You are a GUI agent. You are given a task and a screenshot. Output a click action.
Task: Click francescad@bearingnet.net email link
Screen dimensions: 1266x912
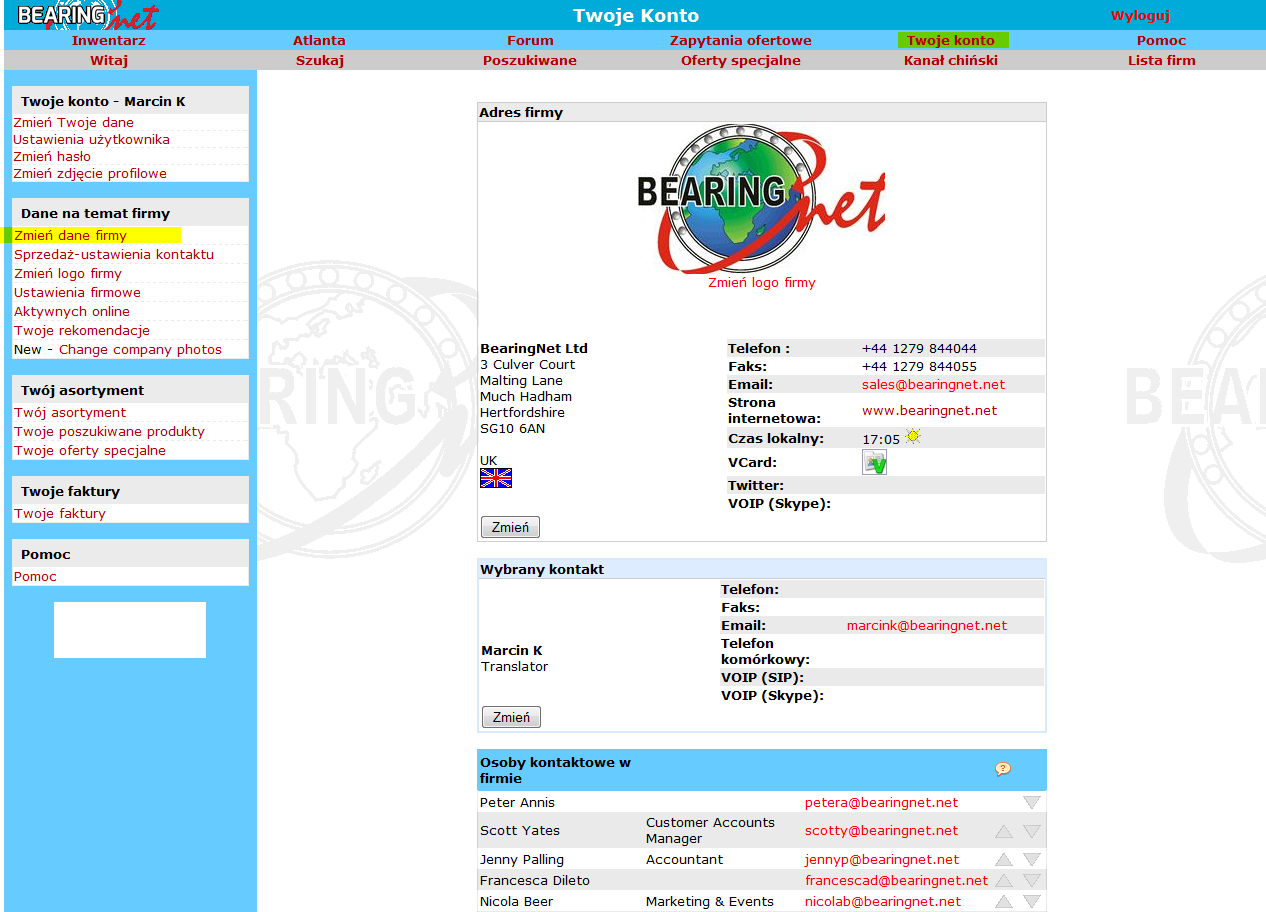coord(897,881)
